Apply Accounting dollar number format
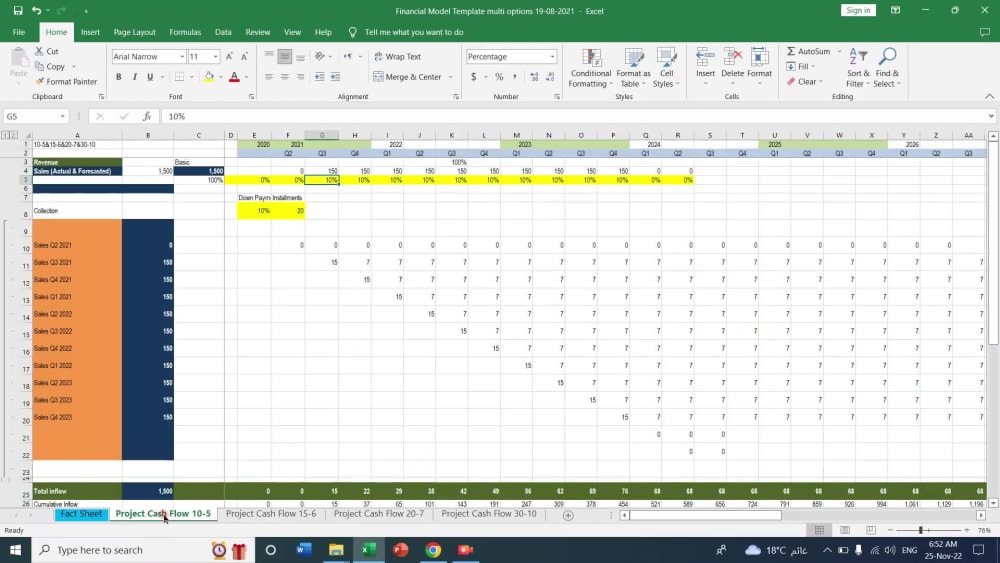 coord(474,77)
